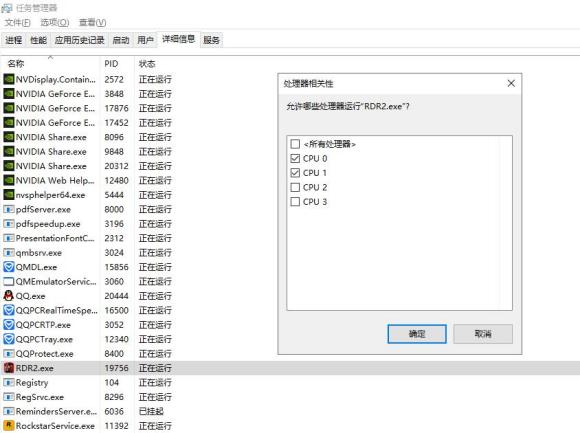Click the RockstarService.exe icon
Image resolution: width=580 pixels, height=433 pixels.
pyautogui.click(x=9, y=426)
